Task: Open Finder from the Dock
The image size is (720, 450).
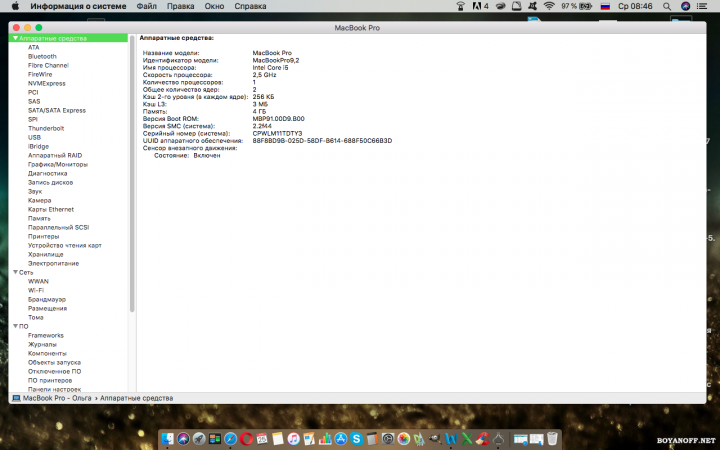Action: point(168,439)
